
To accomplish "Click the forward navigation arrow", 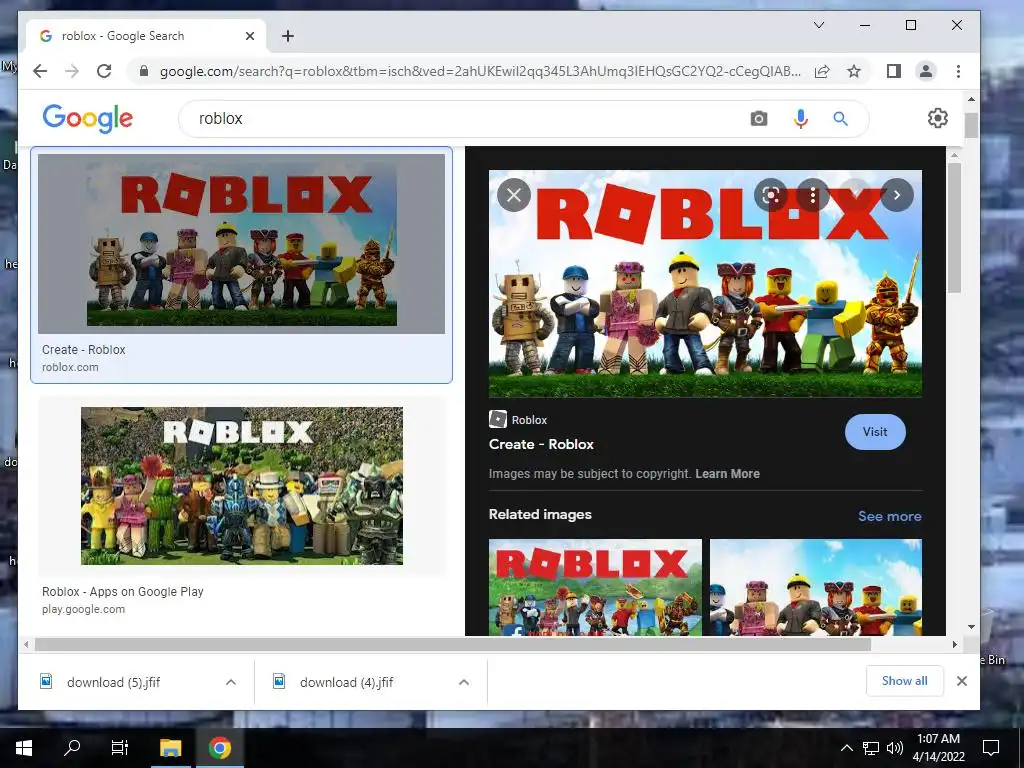I will pyautogui.click(x=72, y=71).
